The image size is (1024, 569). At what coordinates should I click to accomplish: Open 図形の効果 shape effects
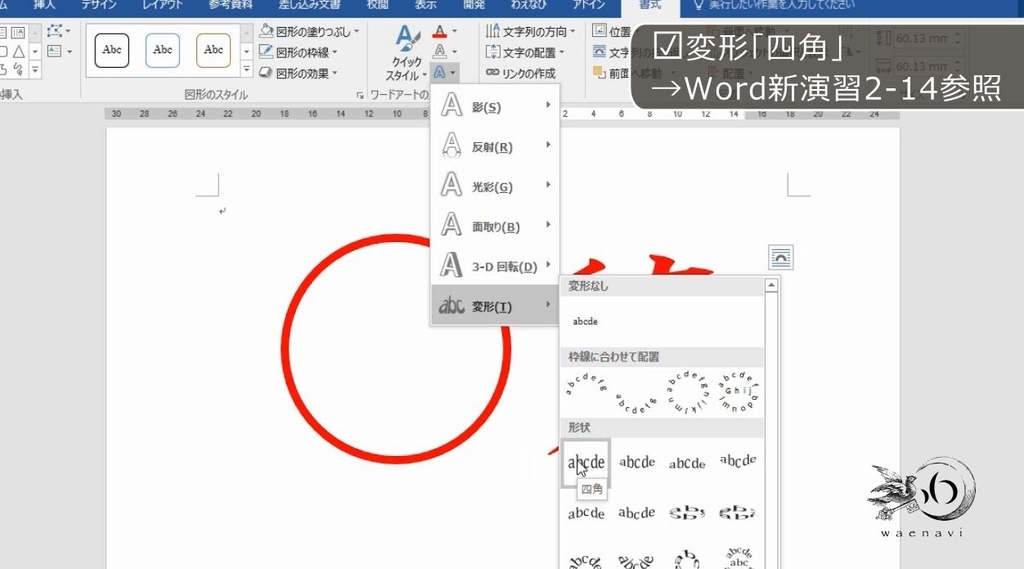(298, 73)
